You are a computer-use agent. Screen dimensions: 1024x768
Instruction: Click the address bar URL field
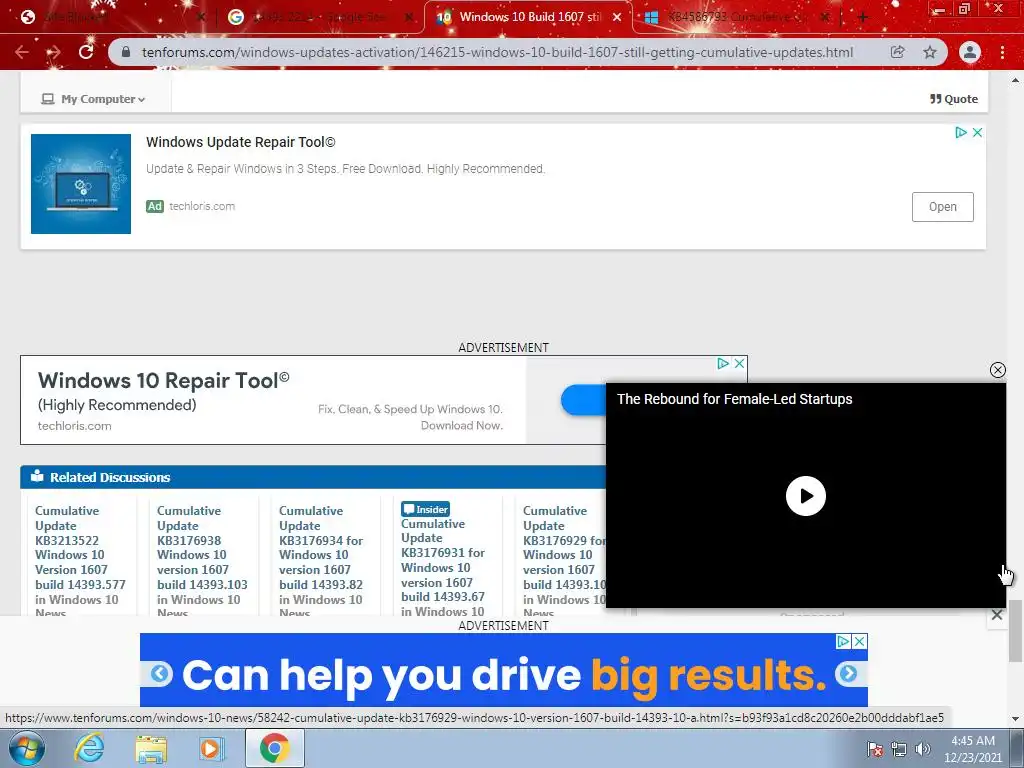pyautogui.click(x=498, y=52)
